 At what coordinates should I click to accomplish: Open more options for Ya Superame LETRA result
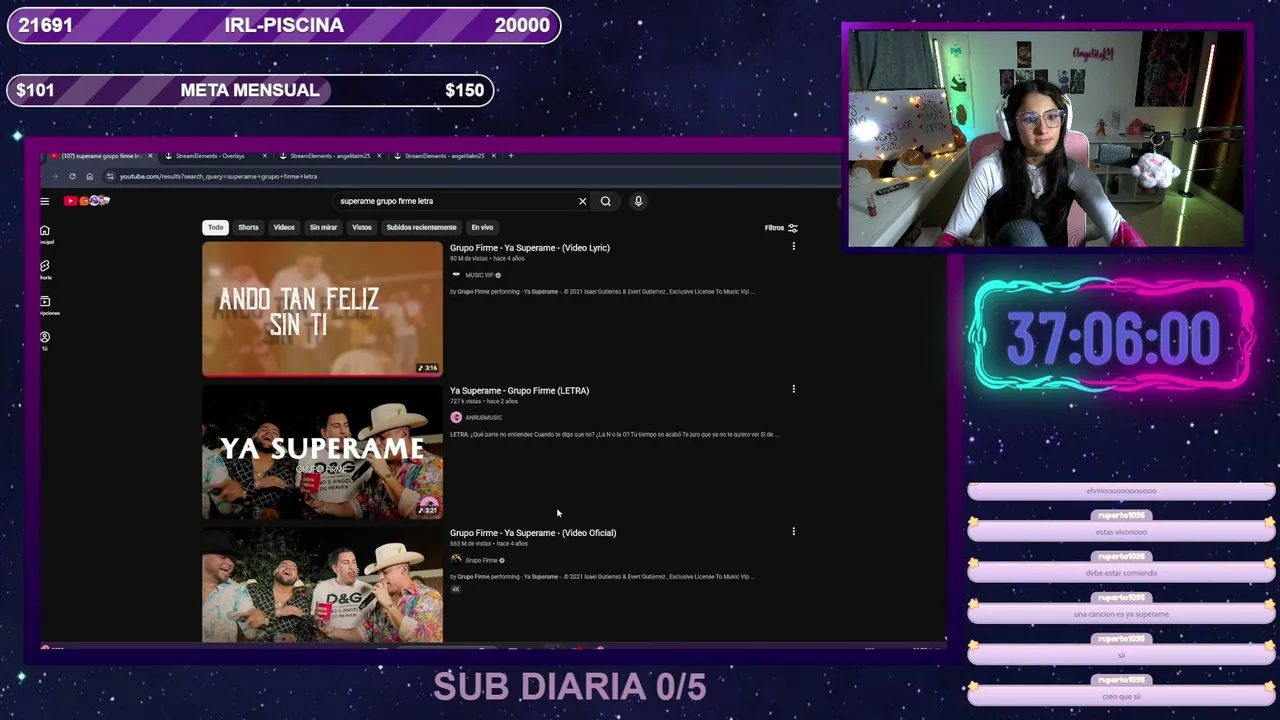(794, 389)
